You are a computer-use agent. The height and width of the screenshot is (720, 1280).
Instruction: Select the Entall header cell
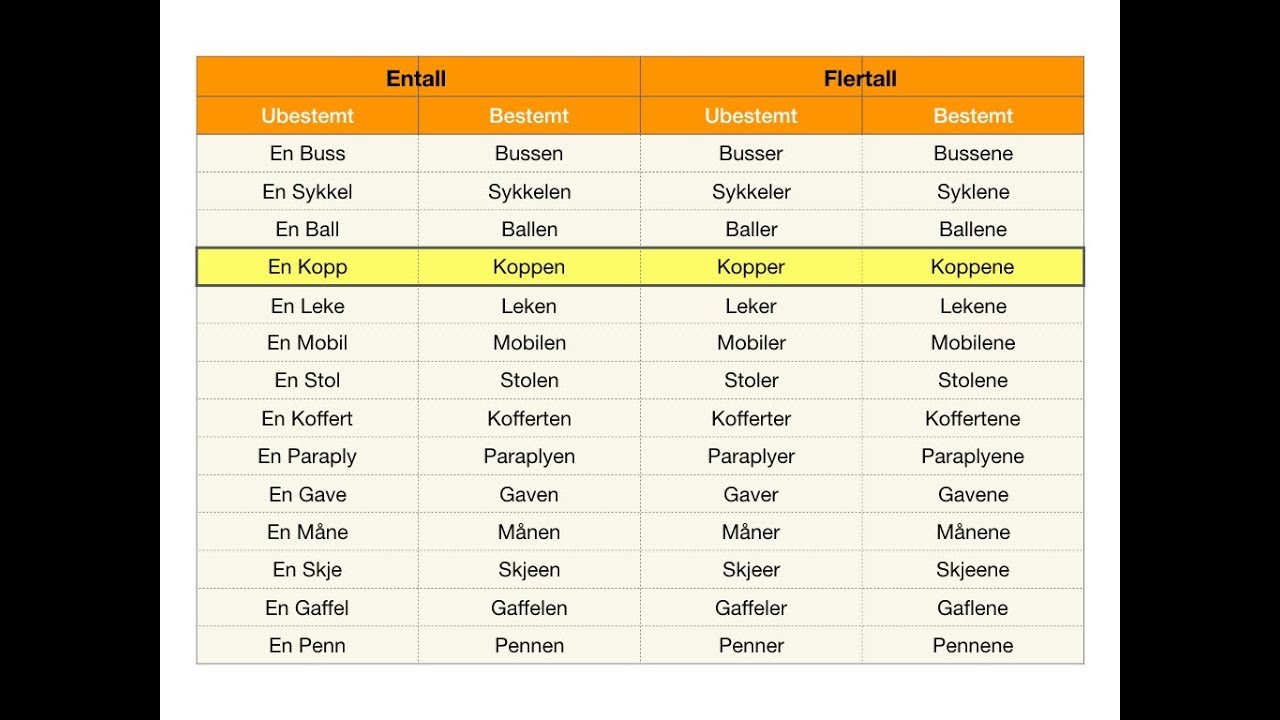[x=418, y=77]
